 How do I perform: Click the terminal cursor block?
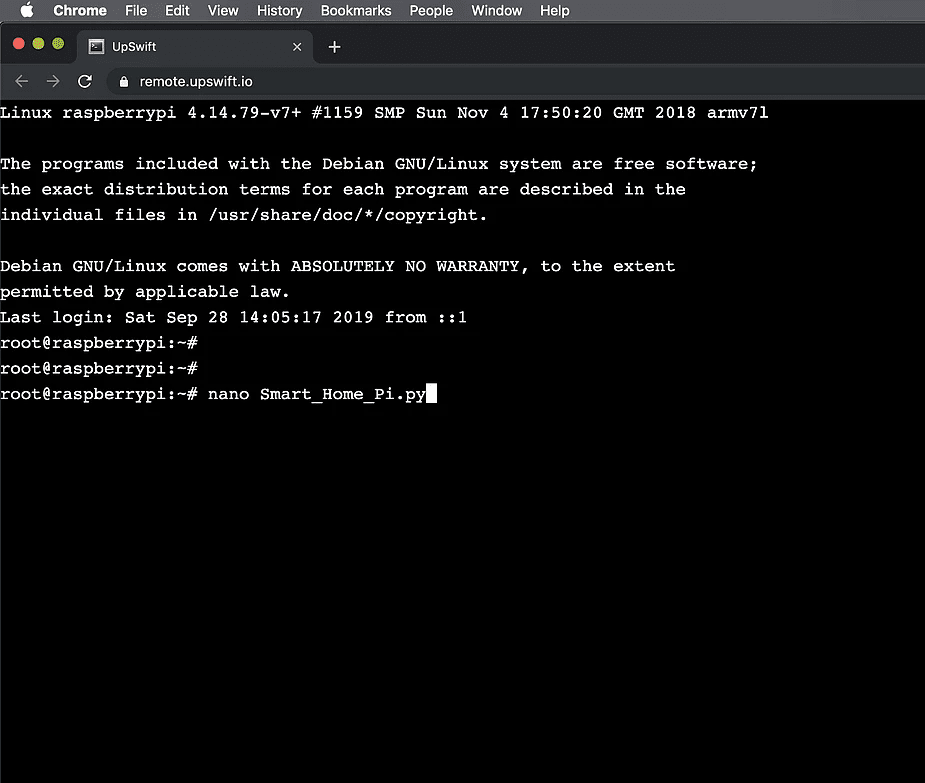(x=431, y=394)
